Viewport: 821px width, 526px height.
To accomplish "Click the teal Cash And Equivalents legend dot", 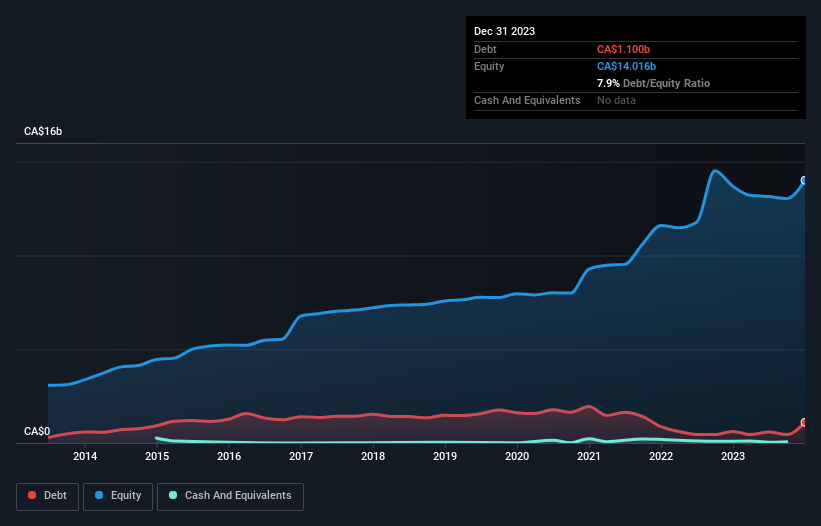I will tap(173, 495).
